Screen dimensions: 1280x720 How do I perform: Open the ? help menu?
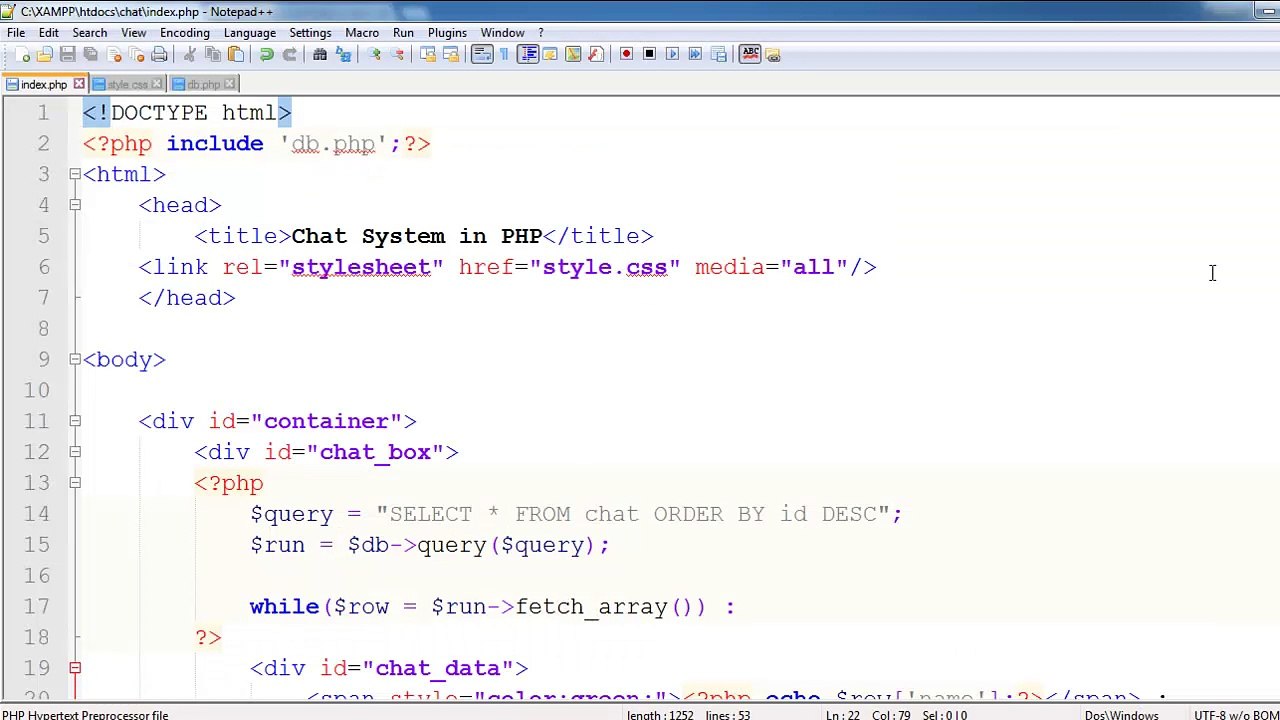click(541, 33)
